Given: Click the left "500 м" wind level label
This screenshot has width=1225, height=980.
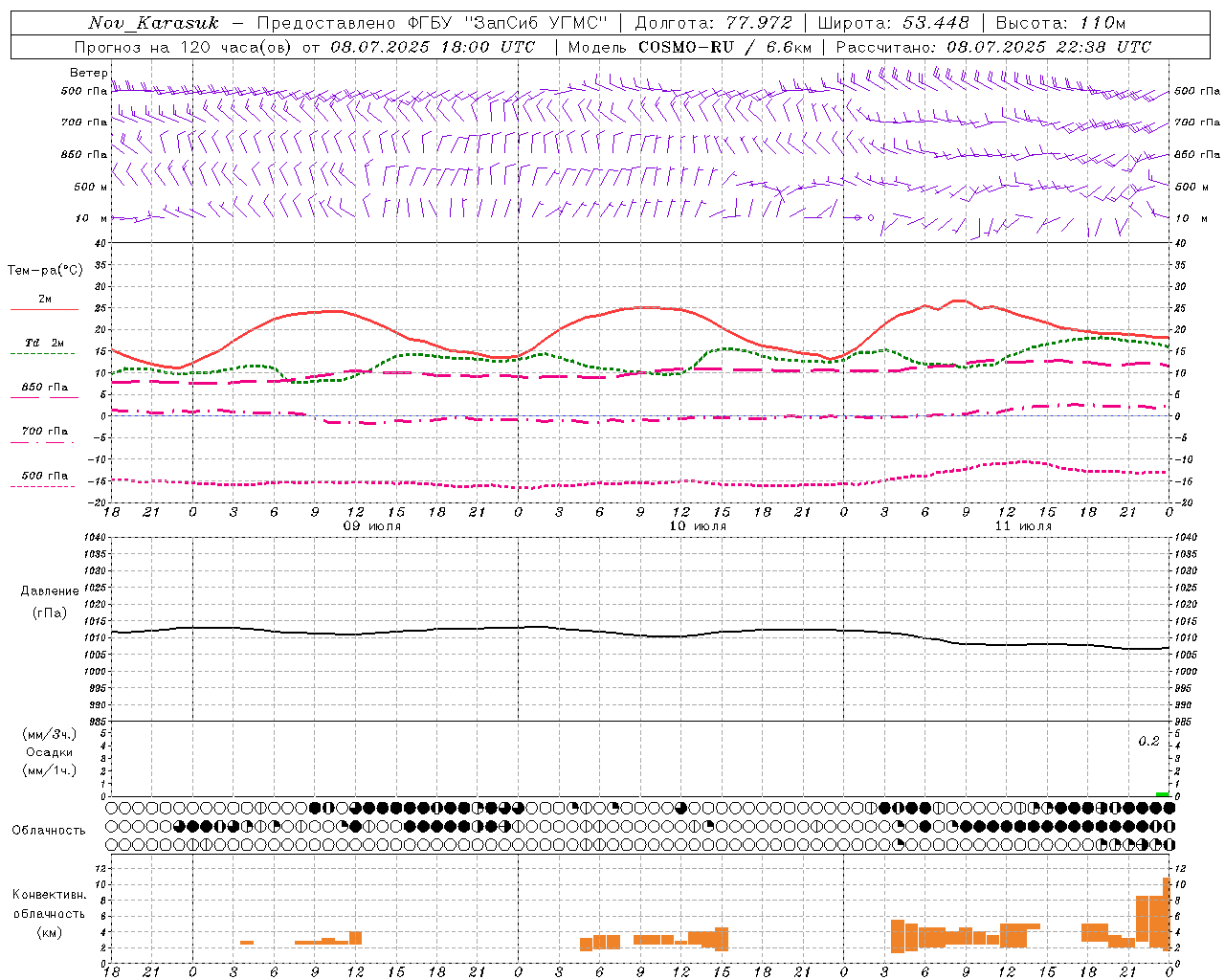Looking at the screenshot, I should (91, 187).
